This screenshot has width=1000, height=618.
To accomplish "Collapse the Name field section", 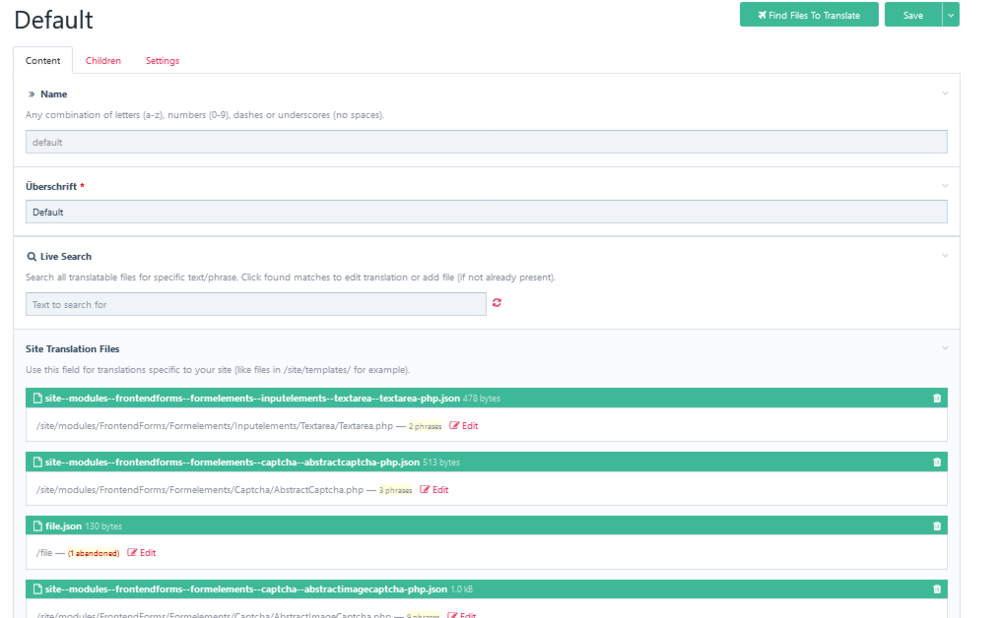I will tap(945, 93).
